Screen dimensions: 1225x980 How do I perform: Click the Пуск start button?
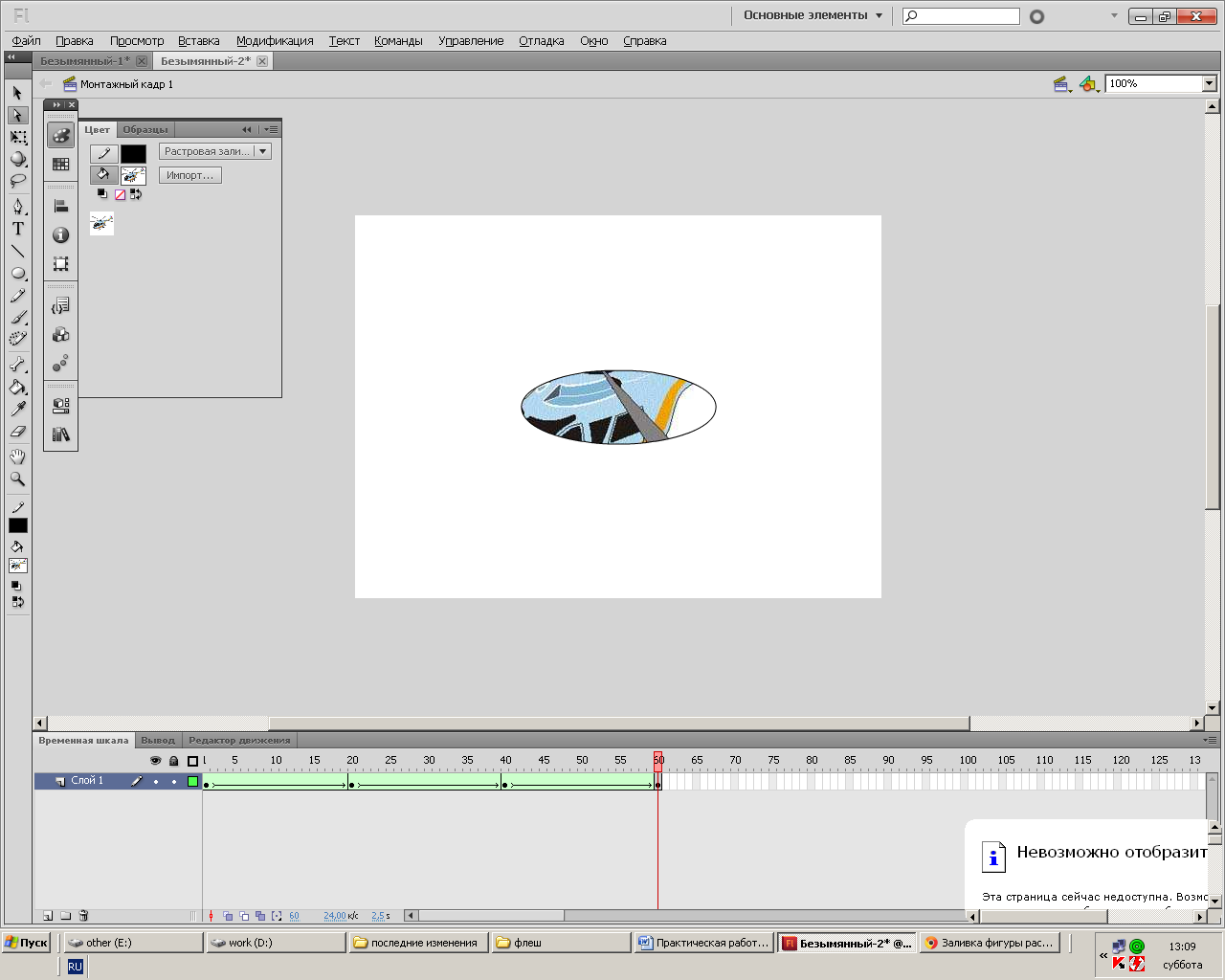(x=26, y=943)
